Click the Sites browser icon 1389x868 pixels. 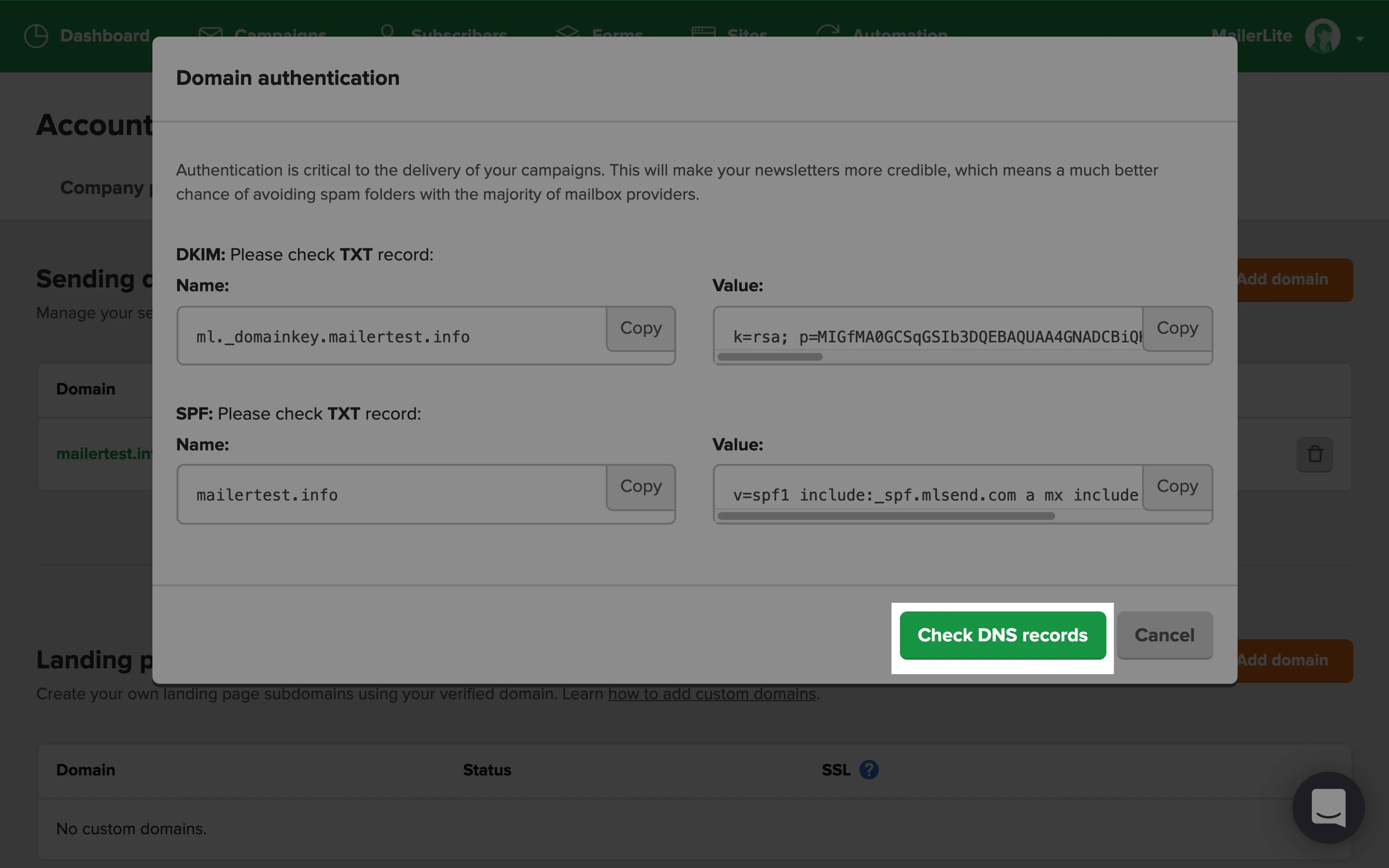pos(703,32)
